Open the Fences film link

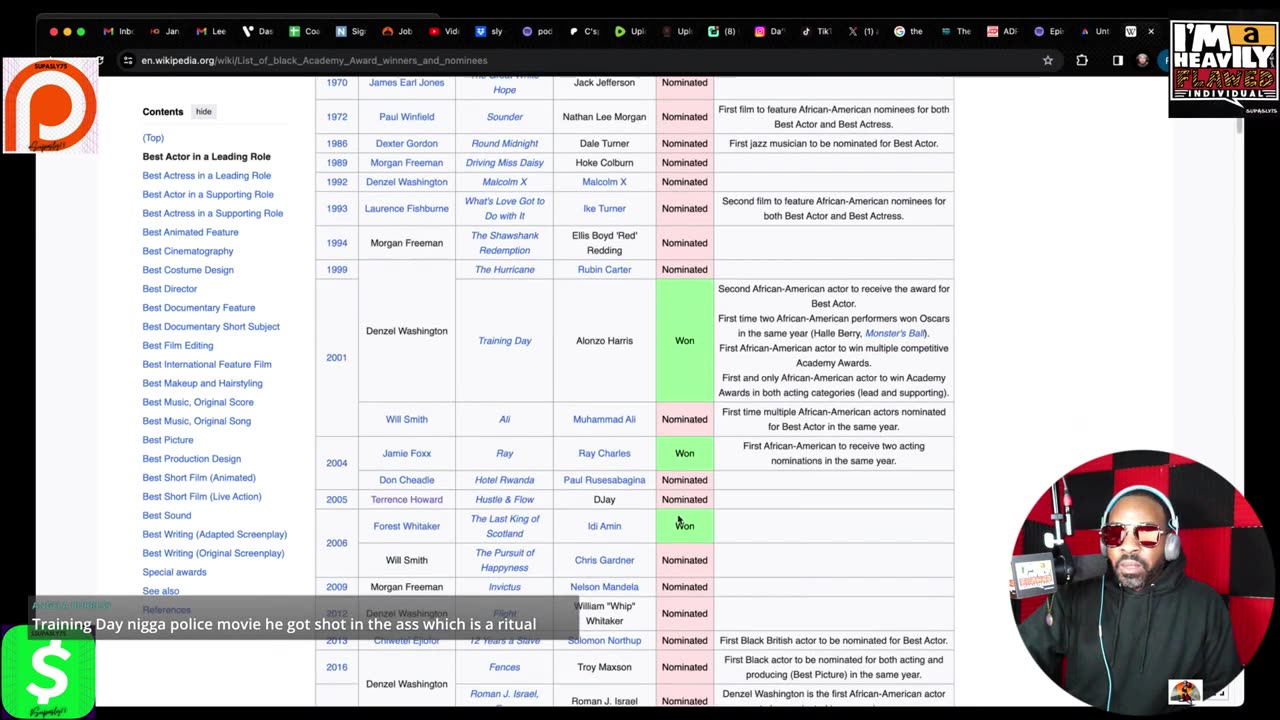point(504,667)
